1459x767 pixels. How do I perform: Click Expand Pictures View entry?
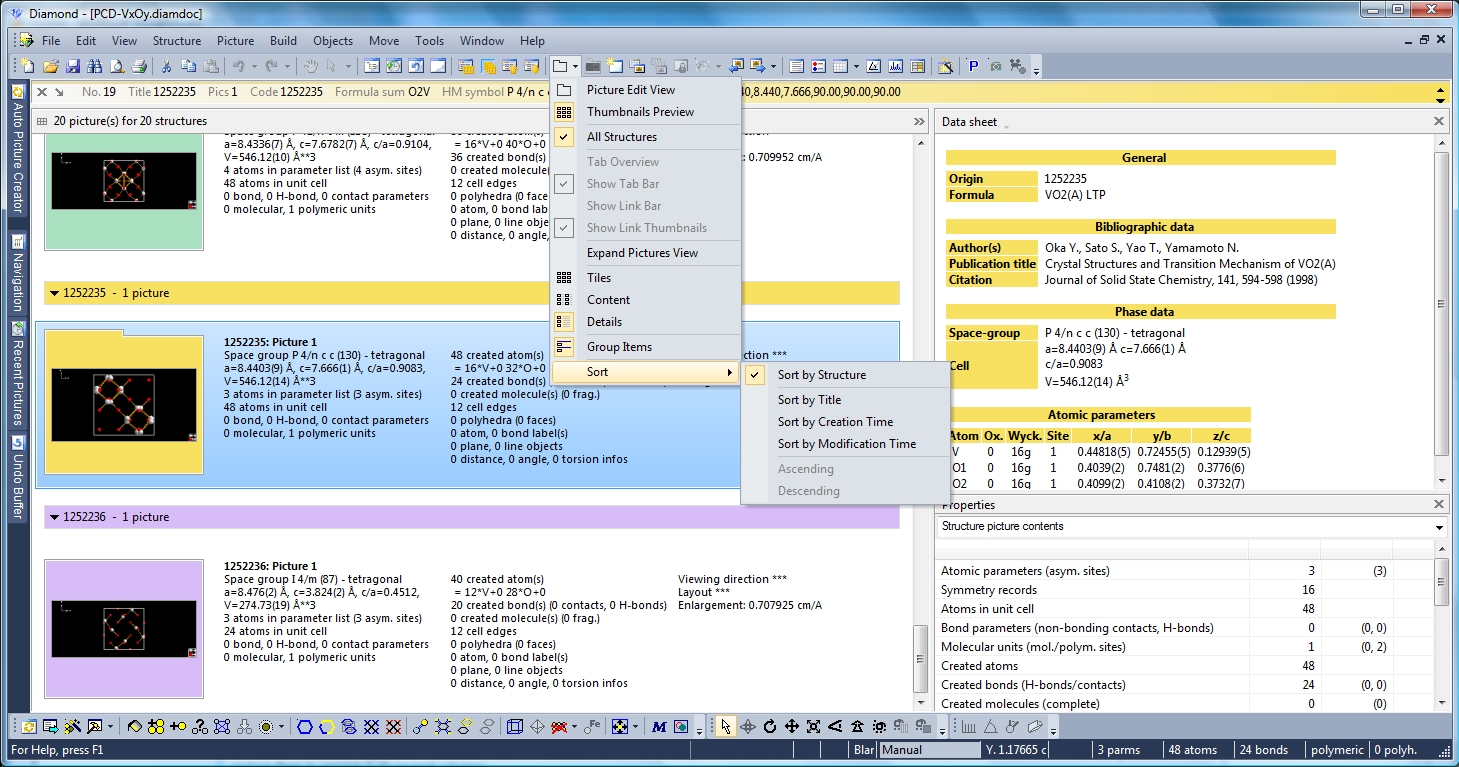(642, 253)
